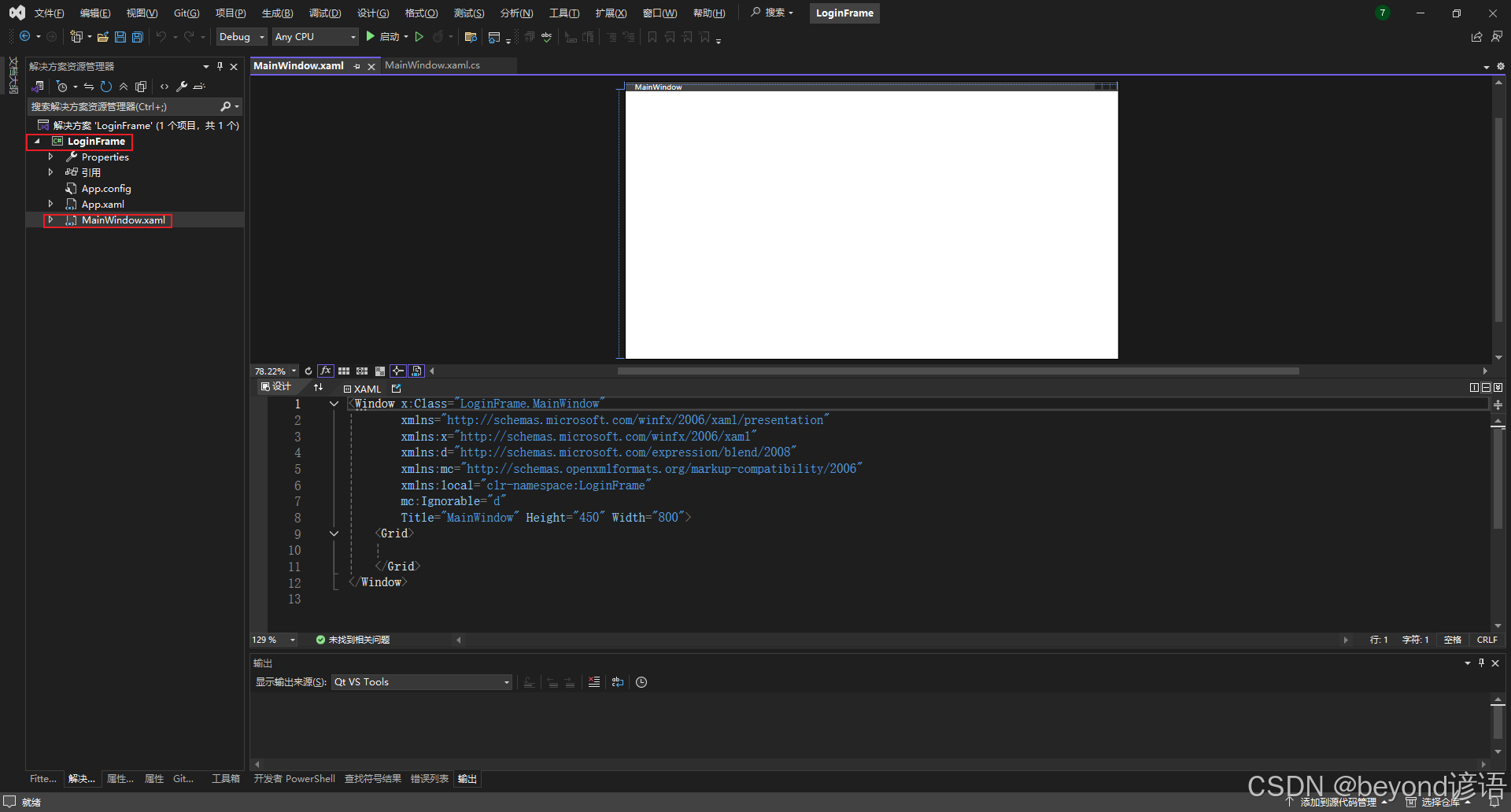Image resolution: width=1511 pixels, height=812 pixels.
Task: Click the XAML pane button
Action: 362,389
